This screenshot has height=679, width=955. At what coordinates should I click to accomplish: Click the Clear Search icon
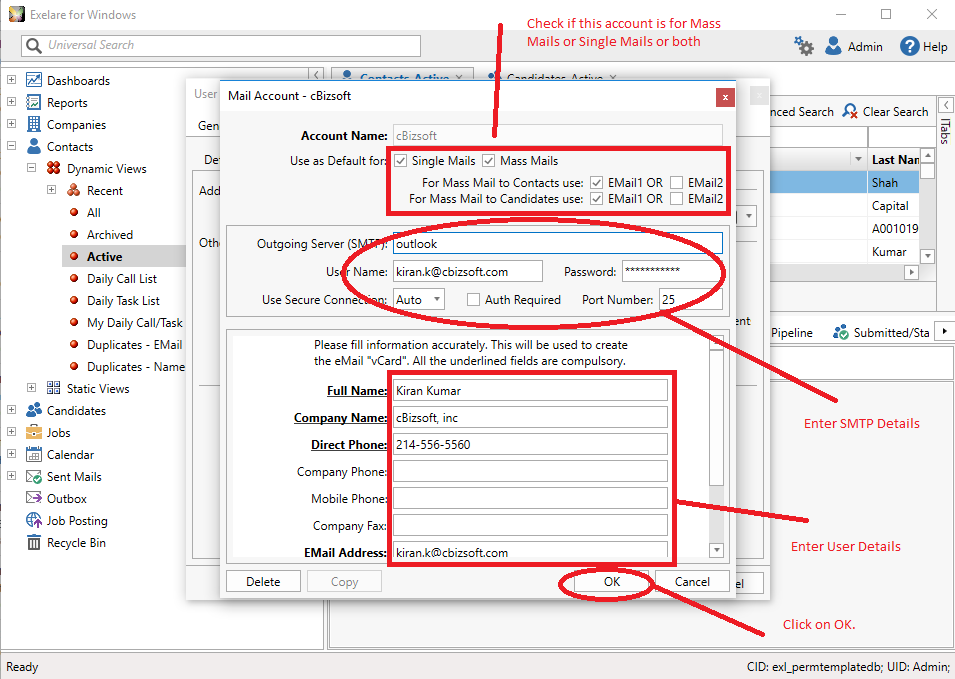coord(850,111)
